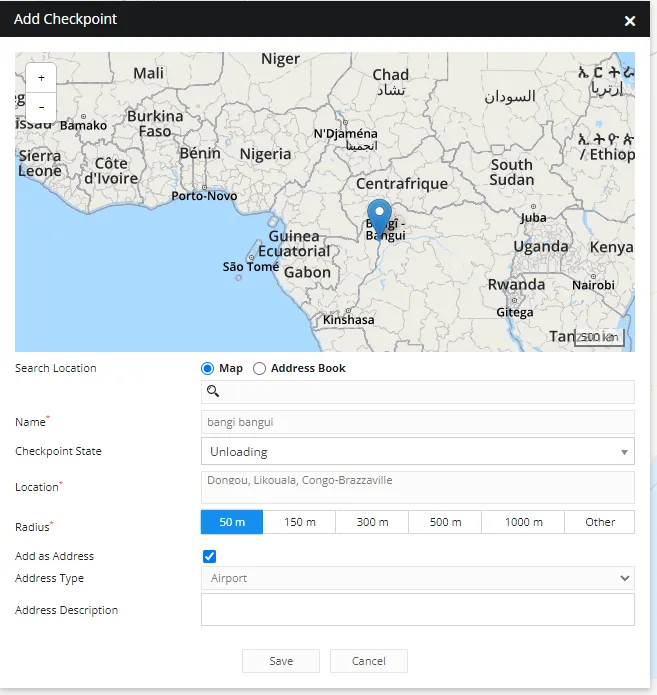Image resolution: width=657 pixels, height=695 pixels.
Task: Click the search magnifier icon
Action: [x=213, y=391]
